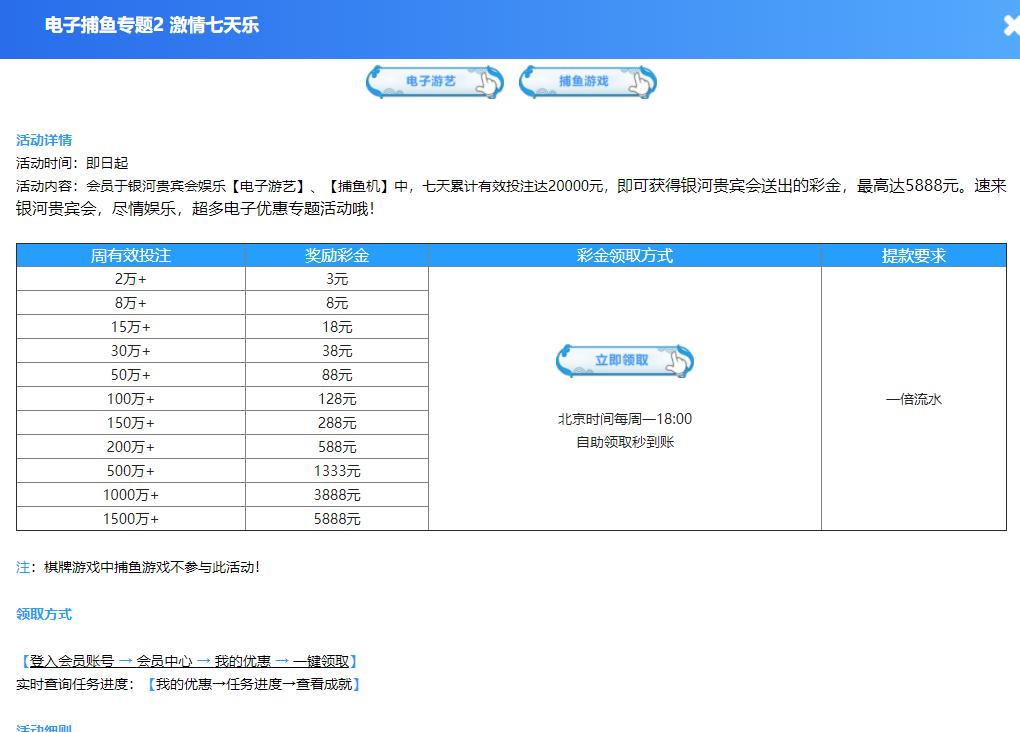Viewport: 1020px width, 732px height.
Task: Click the 电子游艺 button
Action: [435, 82]
